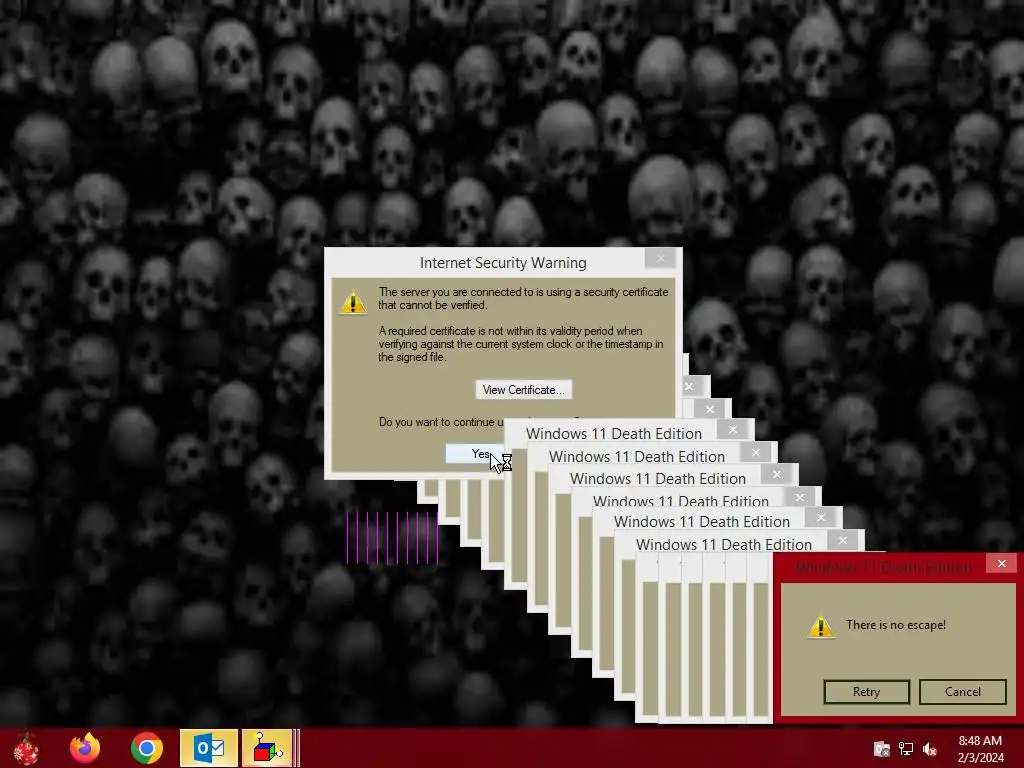Open the Outlook tray icon with X badge

tap(882, 749)
